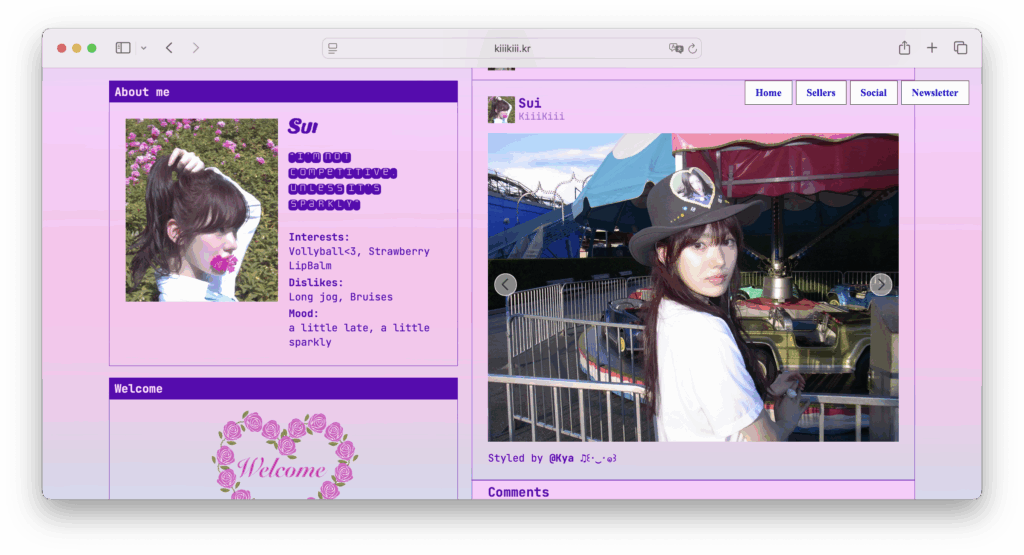The height and width of the screenshot is (555, 1024).
Task: Click the large carousel photo of Sui
Action: tap(693, 287)
